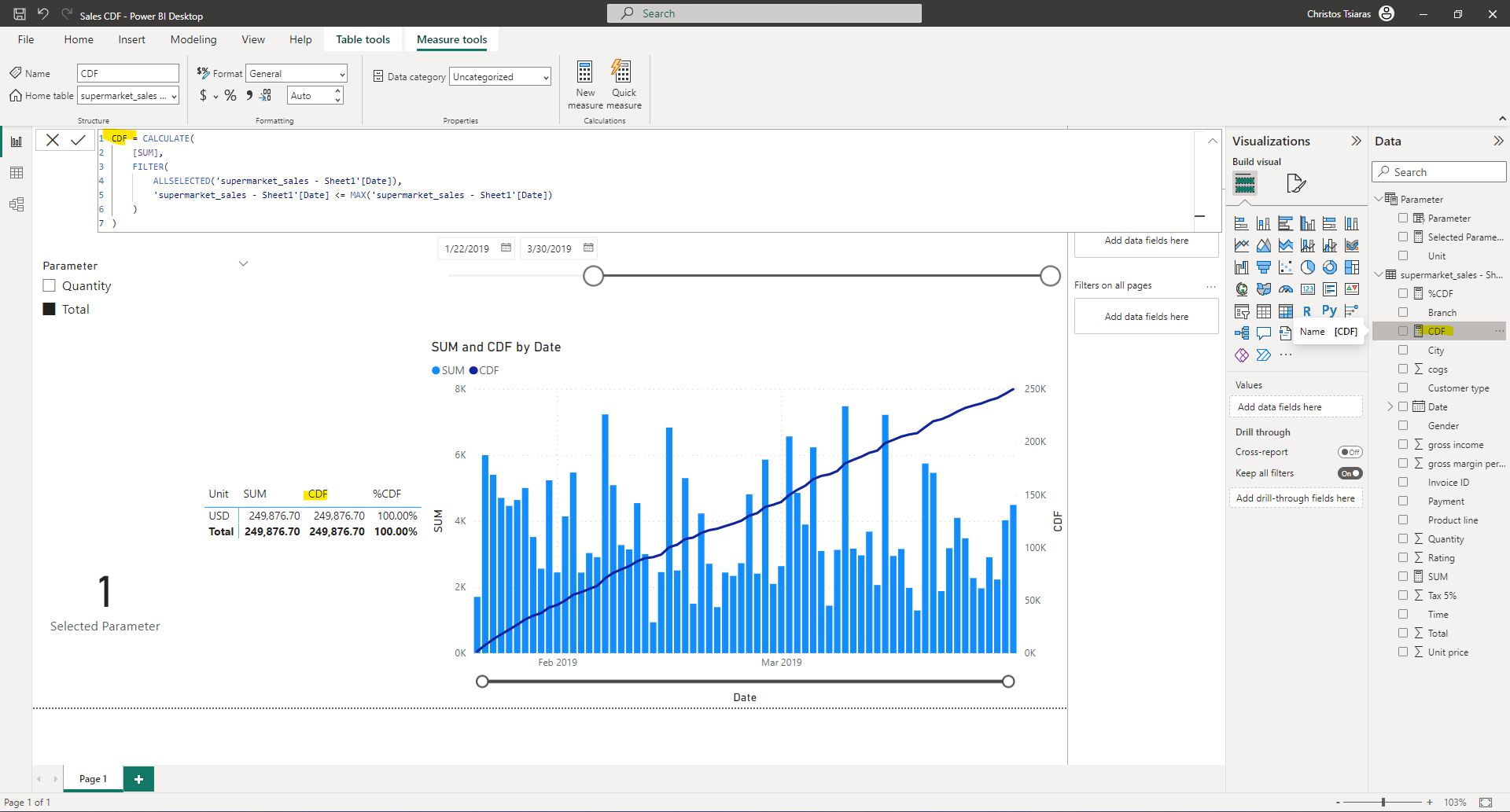Open Quick measure dialog
This screenshot has height=812, width=1510.
[623, 83]
